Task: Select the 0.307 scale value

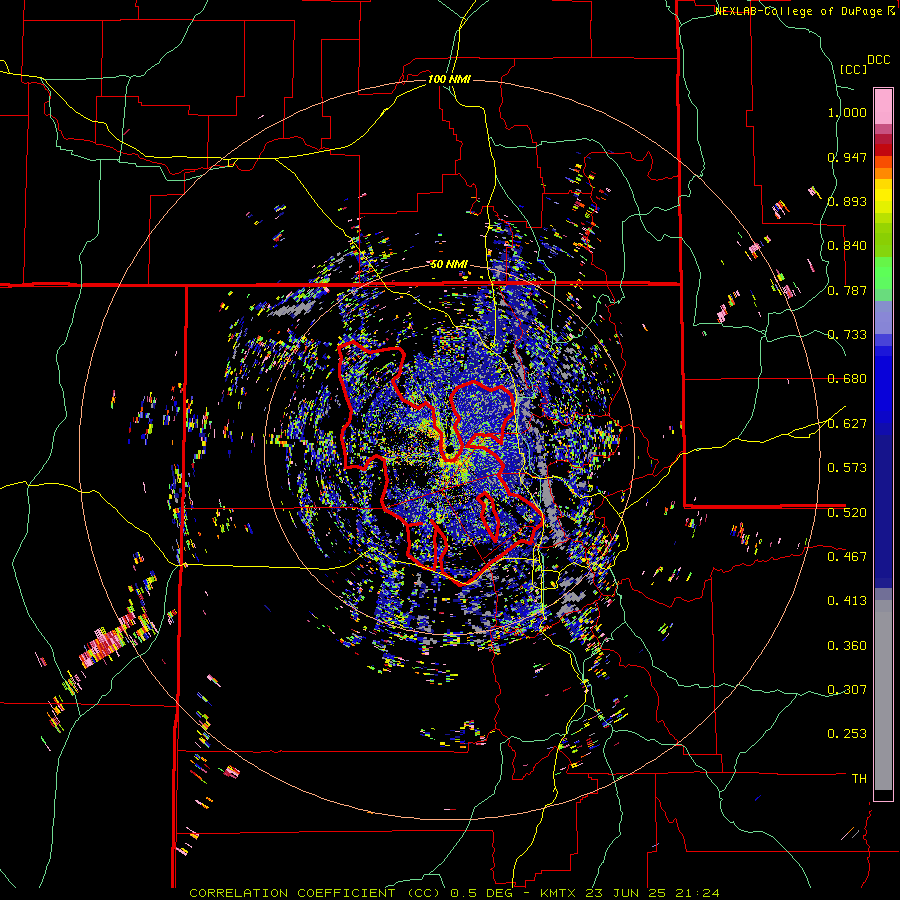Action: click(x=847, y=690)
